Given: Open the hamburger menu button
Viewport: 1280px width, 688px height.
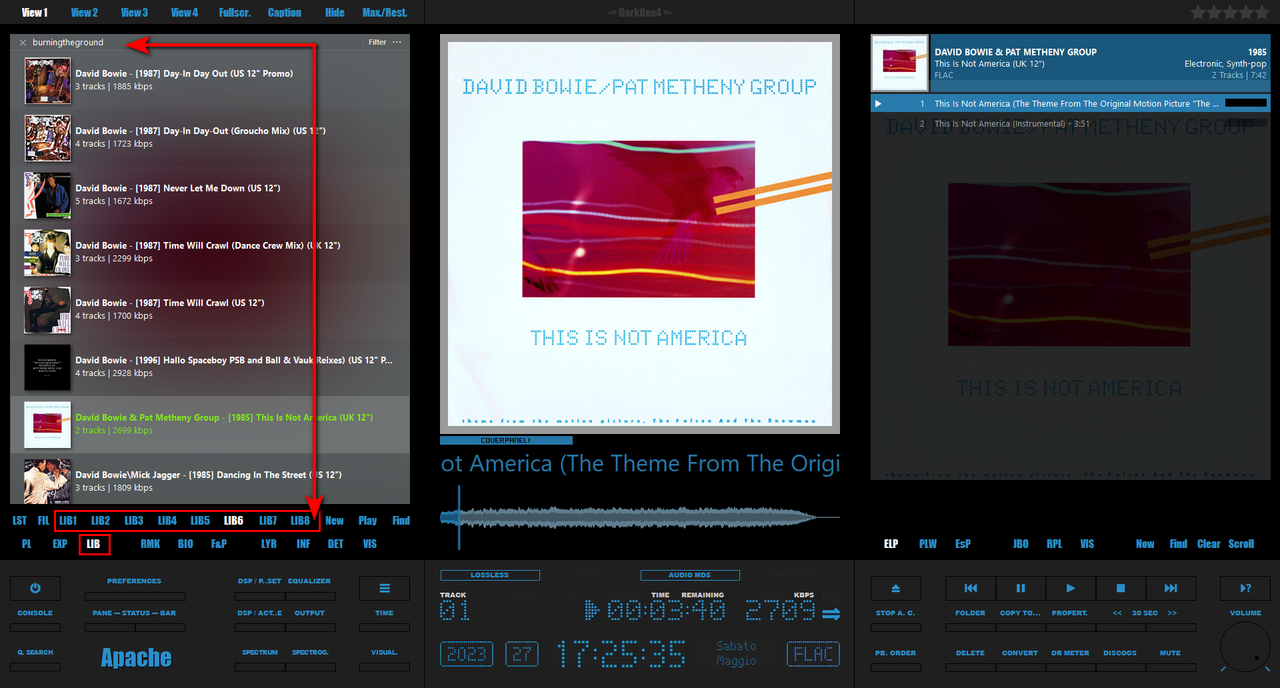Looking at the screenshot, I should [x=384, y=589].
